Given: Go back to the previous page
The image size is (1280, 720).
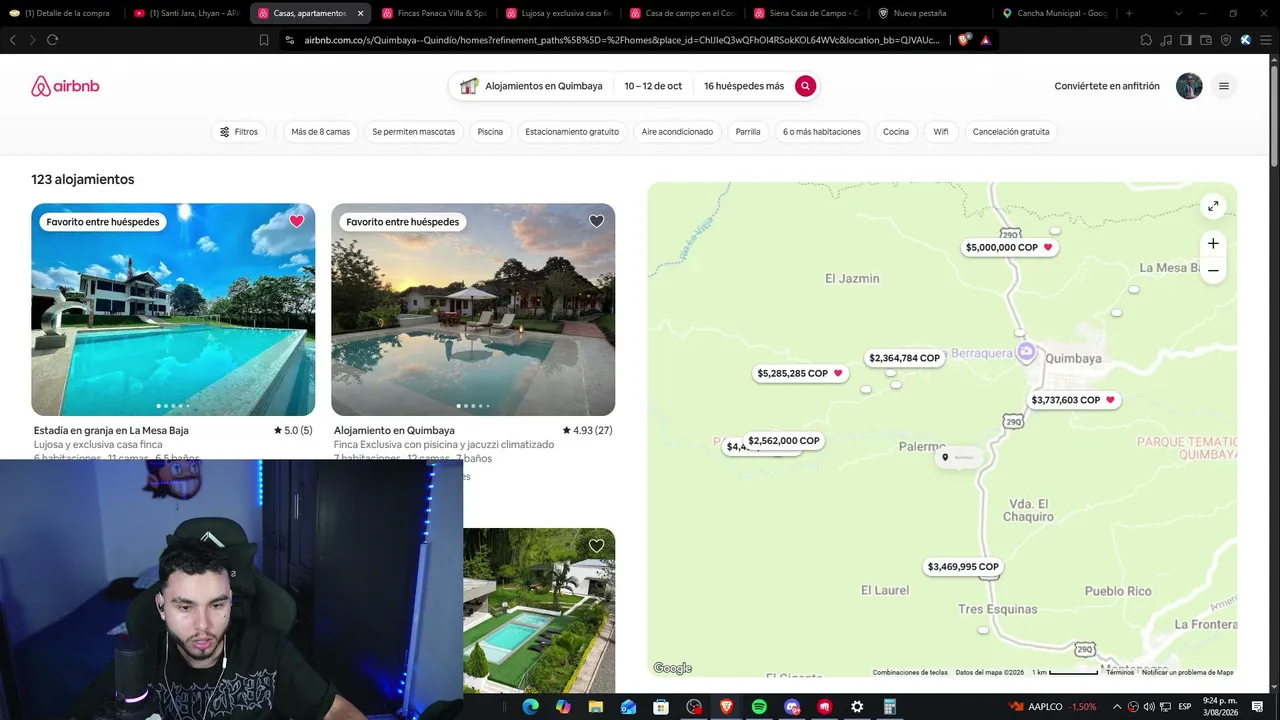Looking at the screenshot, I should pos(12,40).
